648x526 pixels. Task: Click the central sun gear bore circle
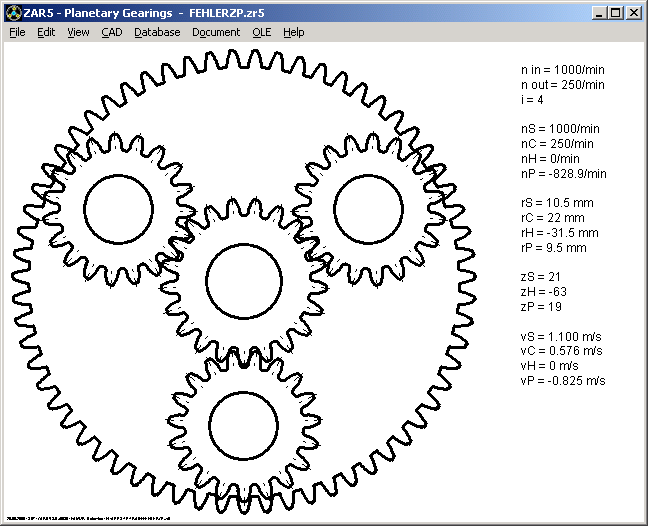pyautogui.click(x=243, y=279)
